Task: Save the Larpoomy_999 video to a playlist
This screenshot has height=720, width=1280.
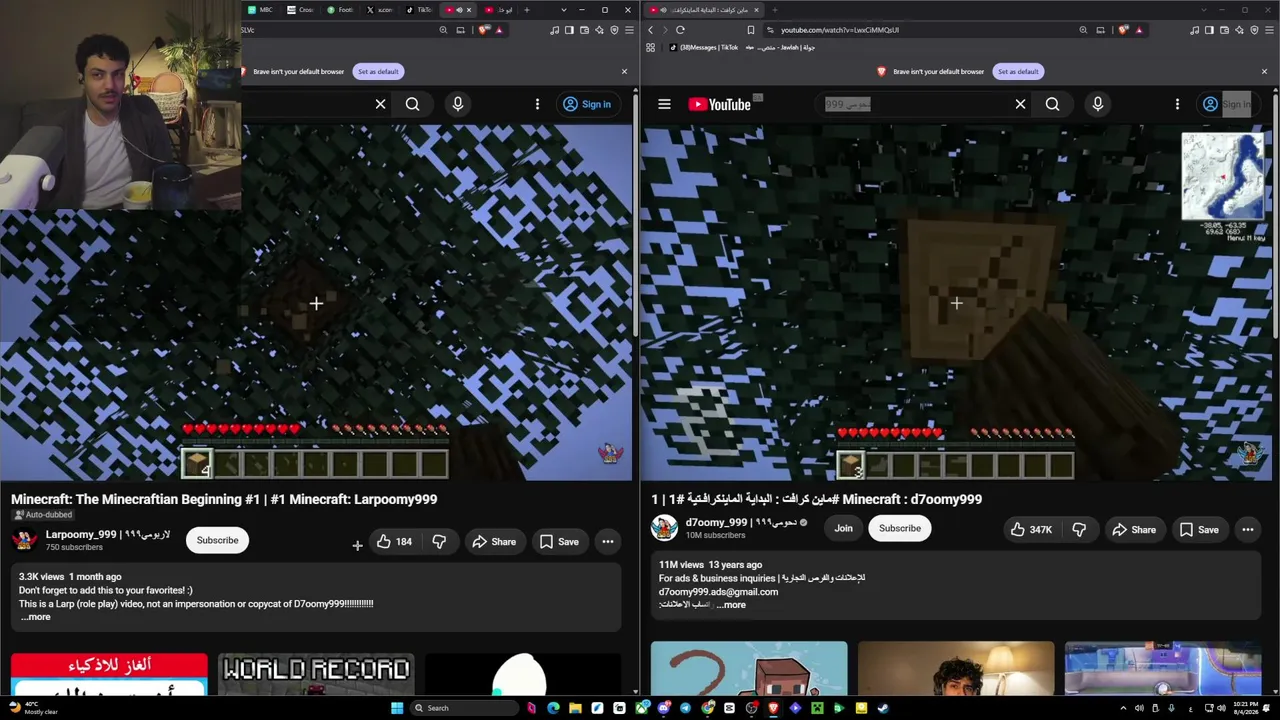Action: (559, 542)
